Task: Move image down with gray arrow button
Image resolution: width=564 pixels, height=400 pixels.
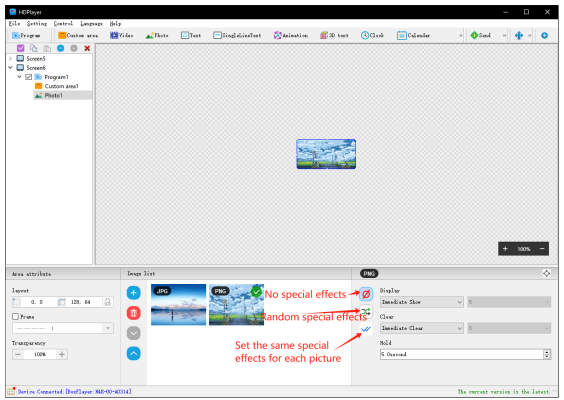Action: pos(133,333)
